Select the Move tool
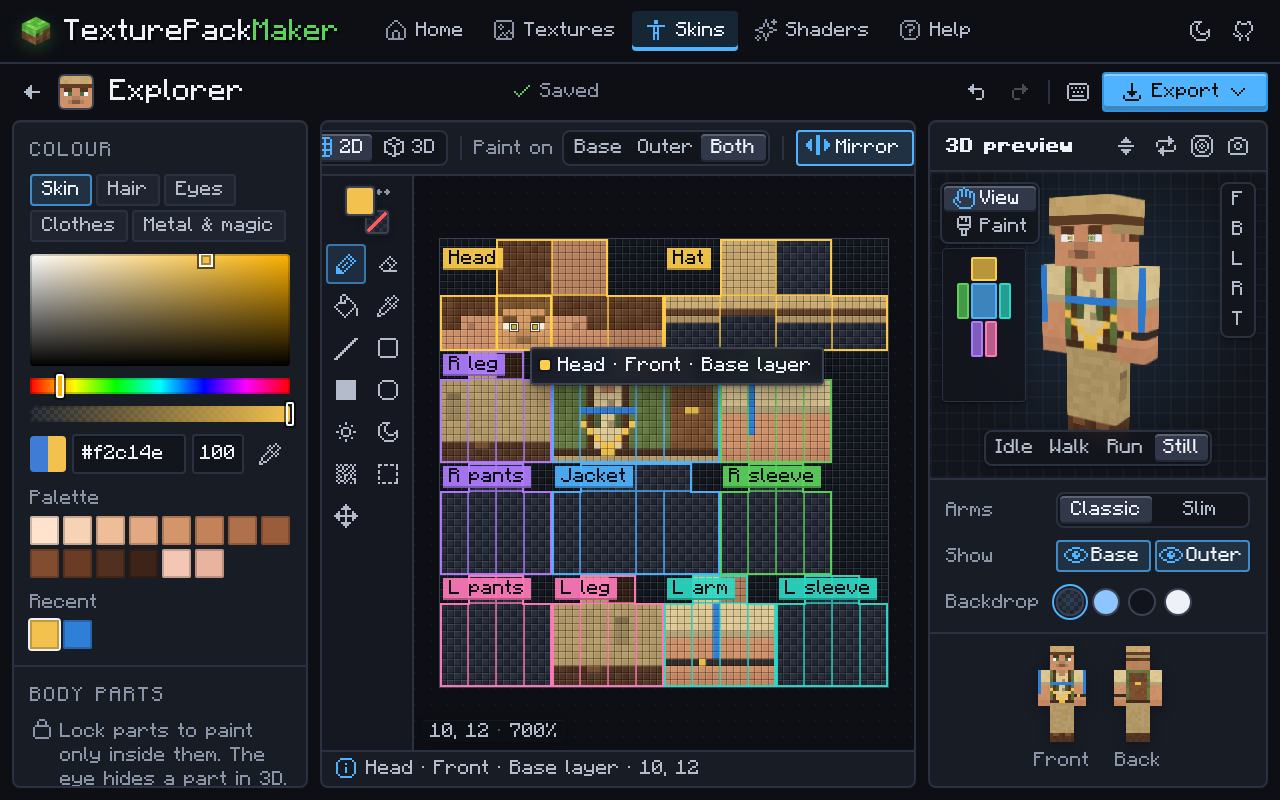 [346, 516]
